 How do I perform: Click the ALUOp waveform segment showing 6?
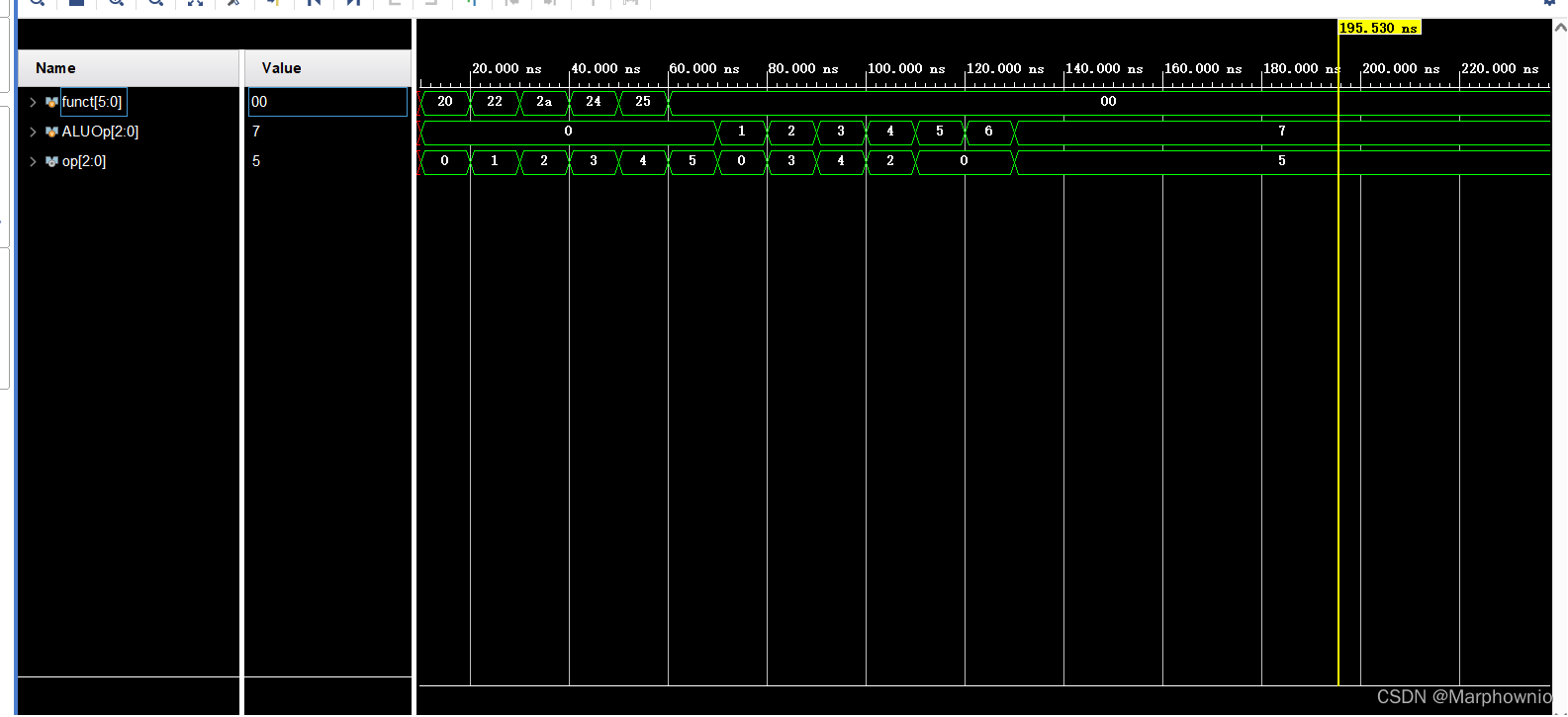click(989, 132)
